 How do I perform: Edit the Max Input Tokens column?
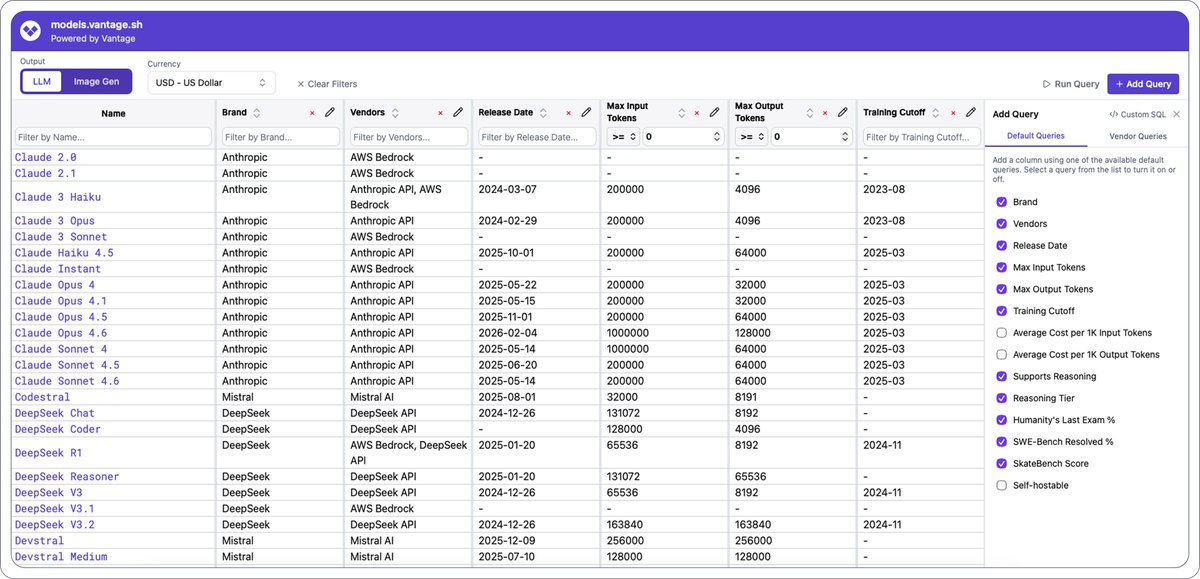coord(714,113)
